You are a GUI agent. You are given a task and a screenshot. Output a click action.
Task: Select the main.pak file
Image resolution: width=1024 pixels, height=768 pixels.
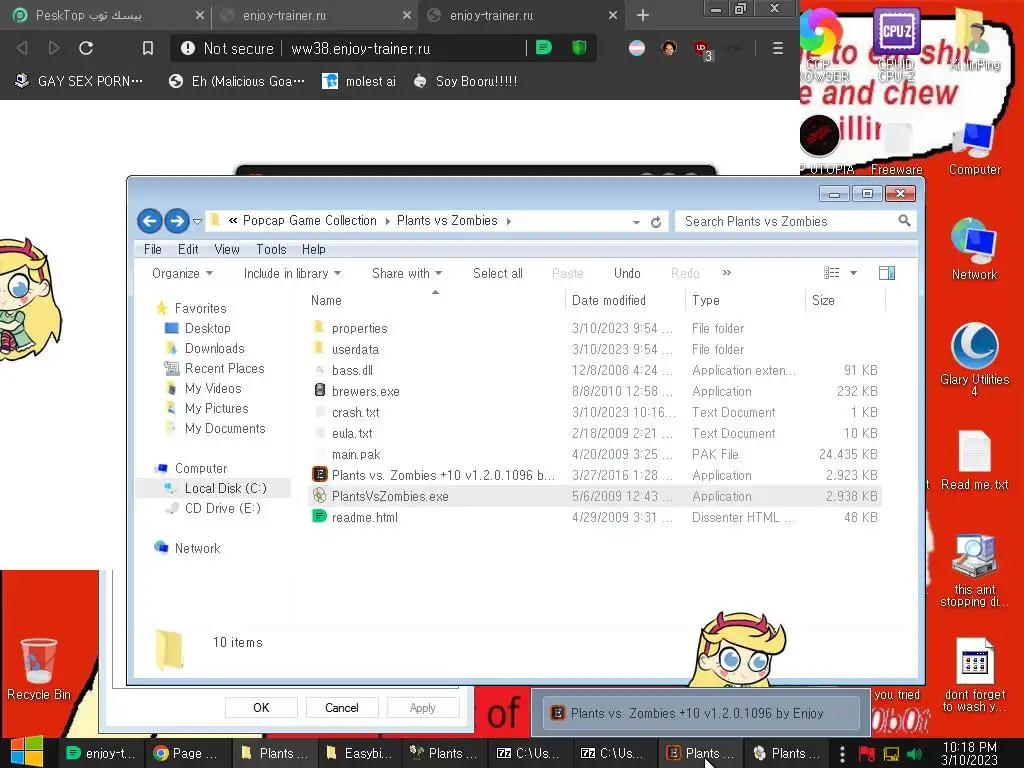(356, 454)
